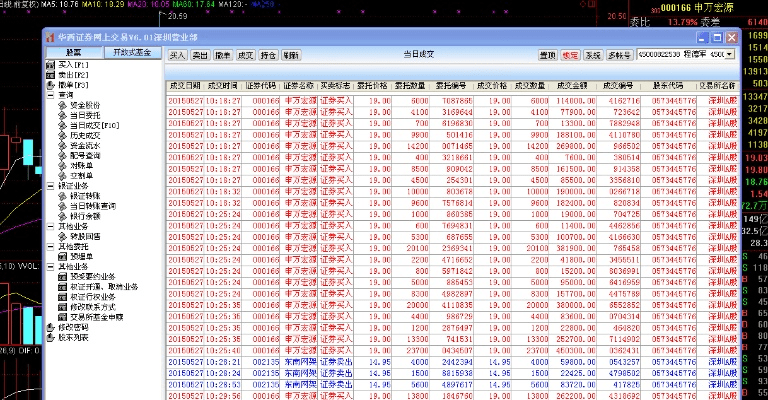Open 权证行权业务 icon in the tree
This screenshot has height=400, width=768.
(62, 297)
